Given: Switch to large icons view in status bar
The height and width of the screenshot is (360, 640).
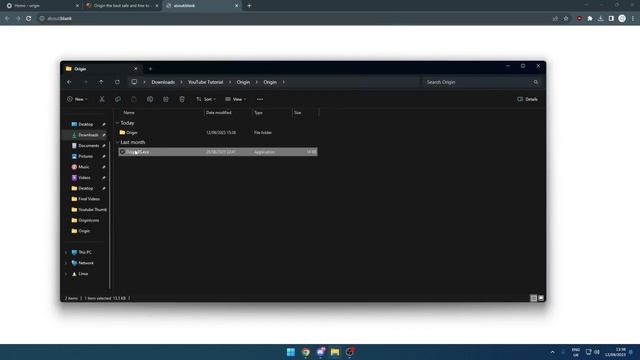Looking at the screenshot, I should [x=541, y=298].
